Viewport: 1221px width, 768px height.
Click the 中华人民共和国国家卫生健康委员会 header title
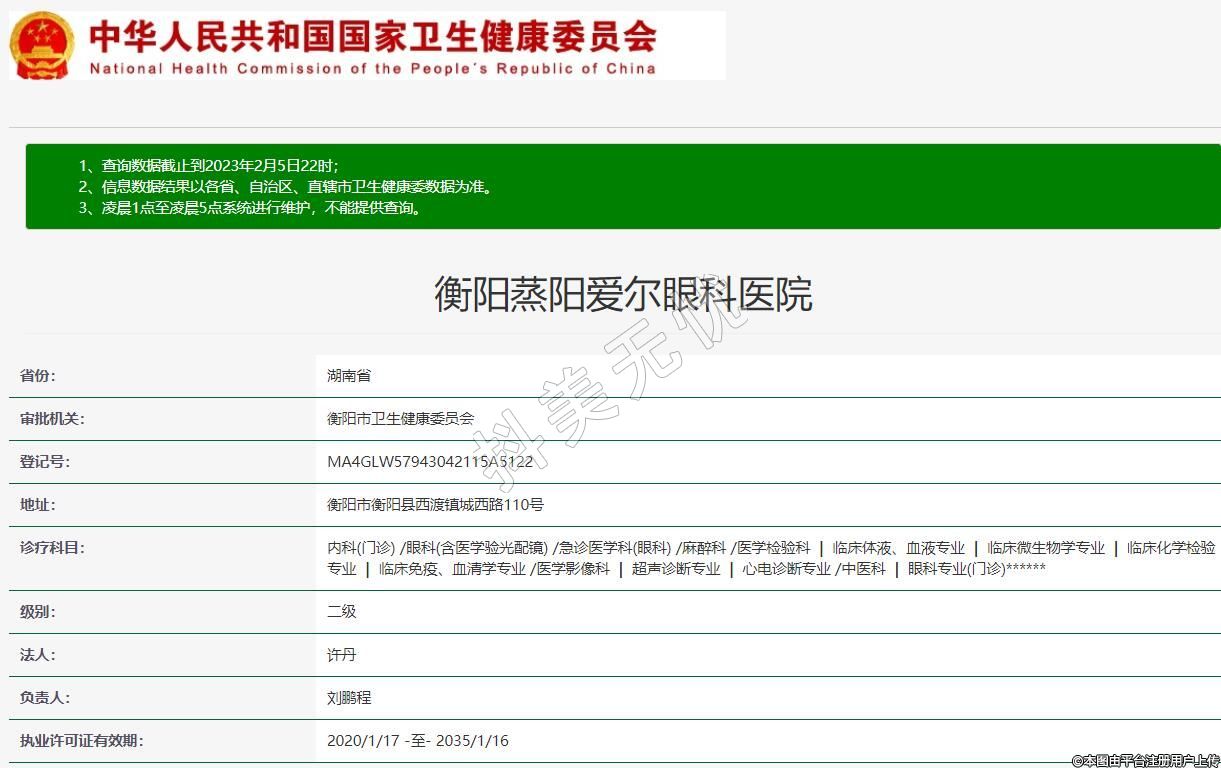click(x=372, y=36)
